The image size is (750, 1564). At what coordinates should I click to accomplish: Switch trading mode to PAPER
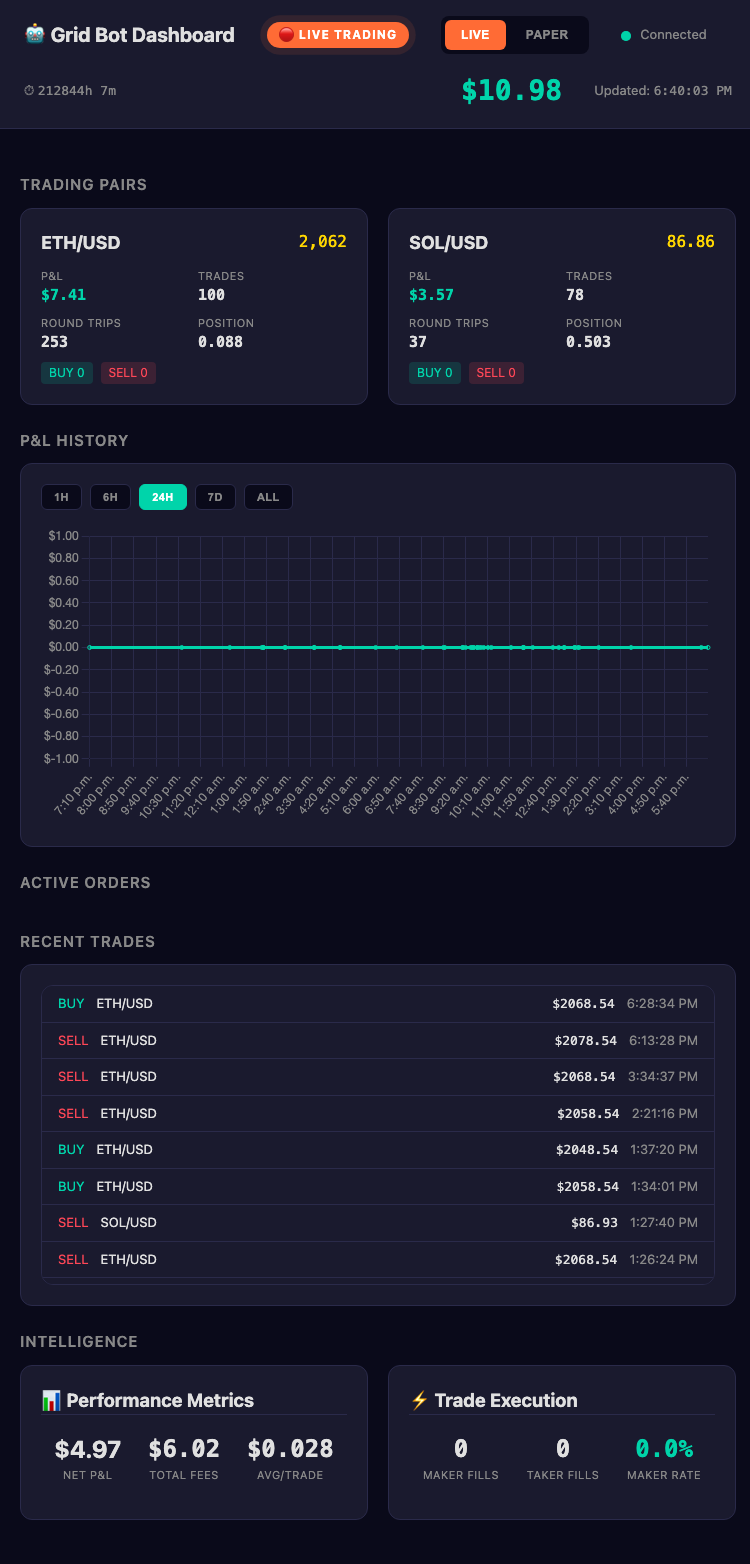tap(546, 34)
